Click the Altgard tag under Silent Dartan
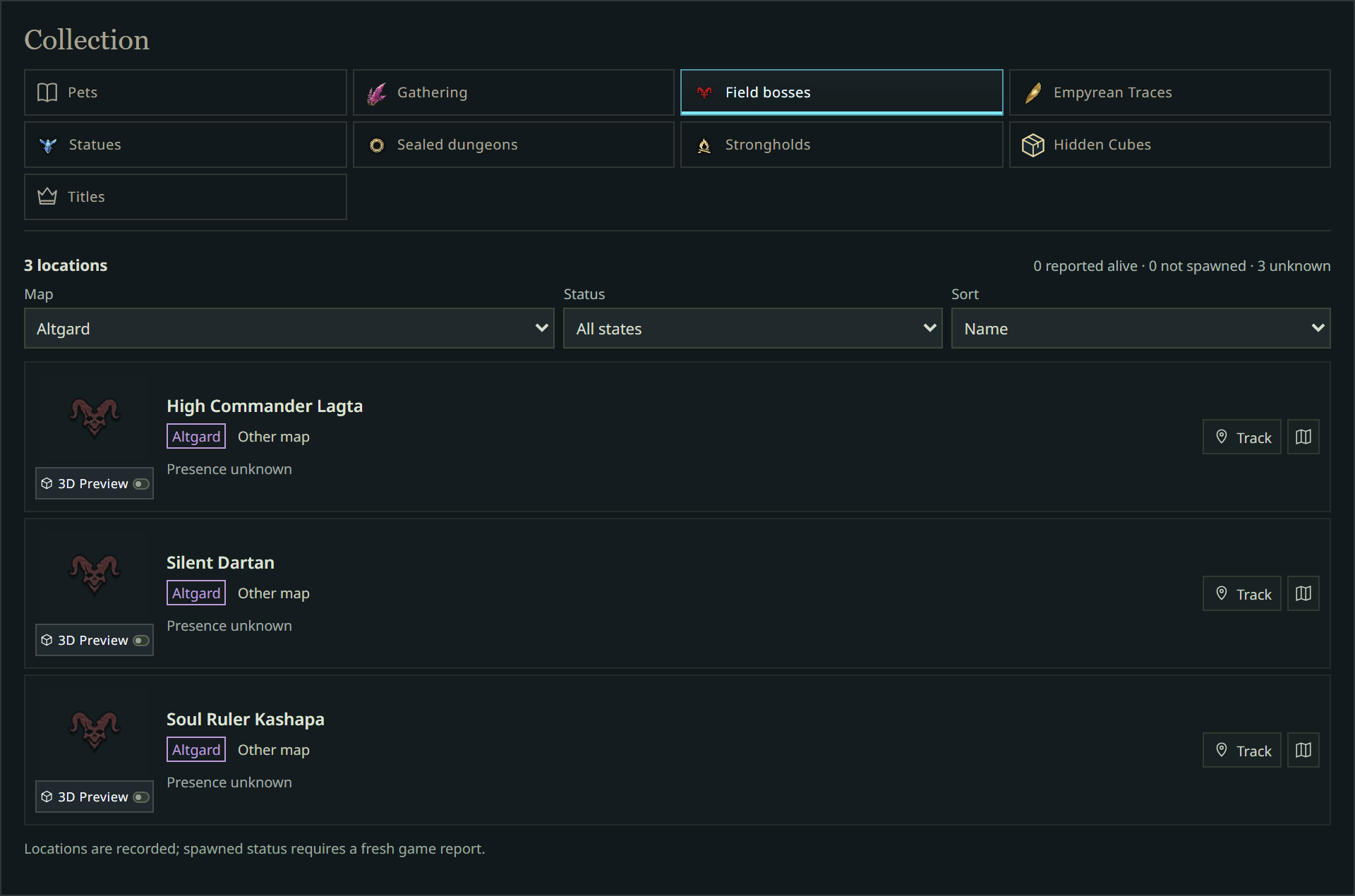The width and height of the screenshot is (1355, 896). (x=196, y=593)
